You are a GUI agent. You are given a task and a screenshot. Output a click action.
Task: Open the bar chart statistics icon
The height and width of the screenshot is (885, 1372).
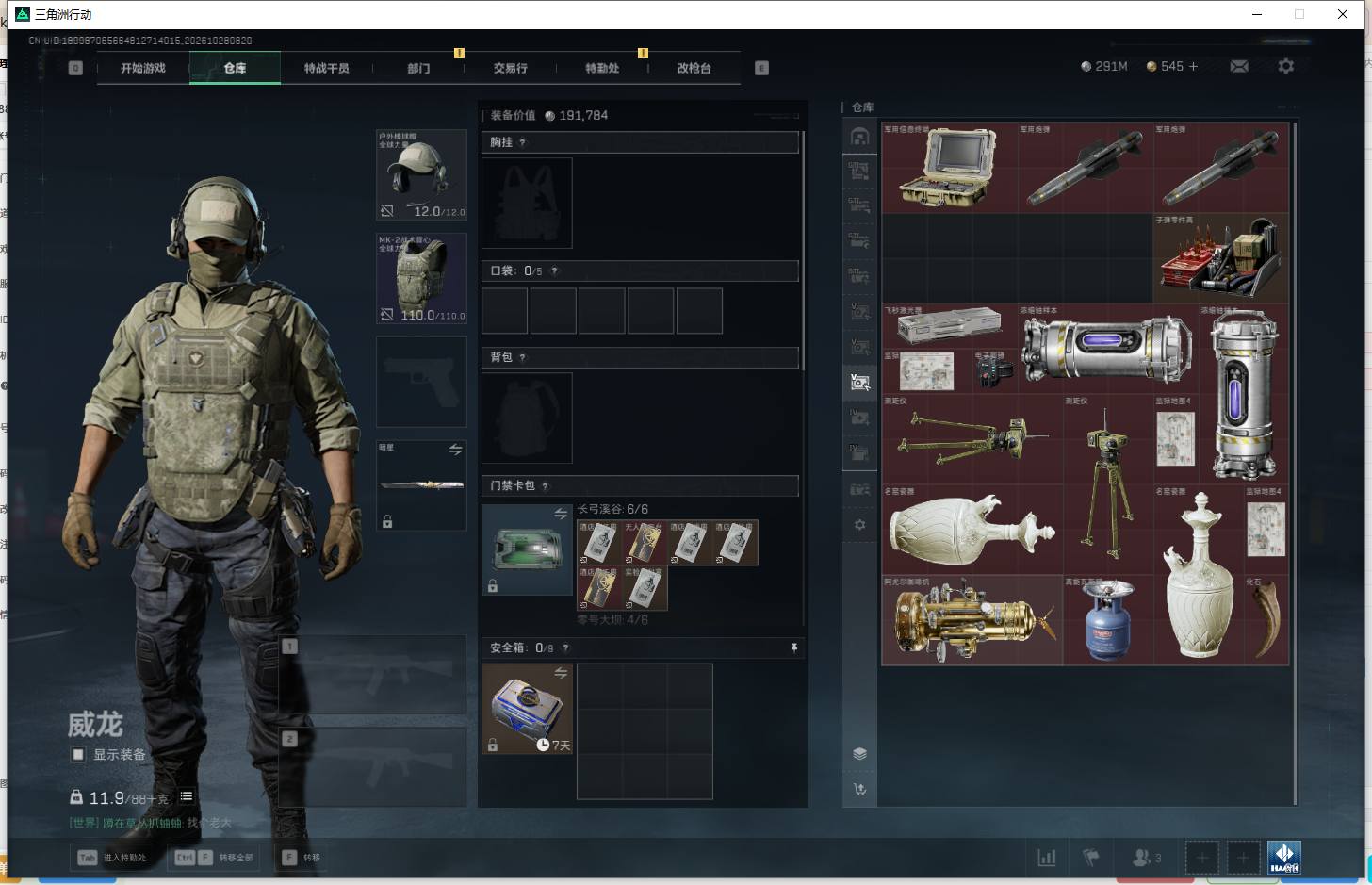click(x=1046, y=858)
